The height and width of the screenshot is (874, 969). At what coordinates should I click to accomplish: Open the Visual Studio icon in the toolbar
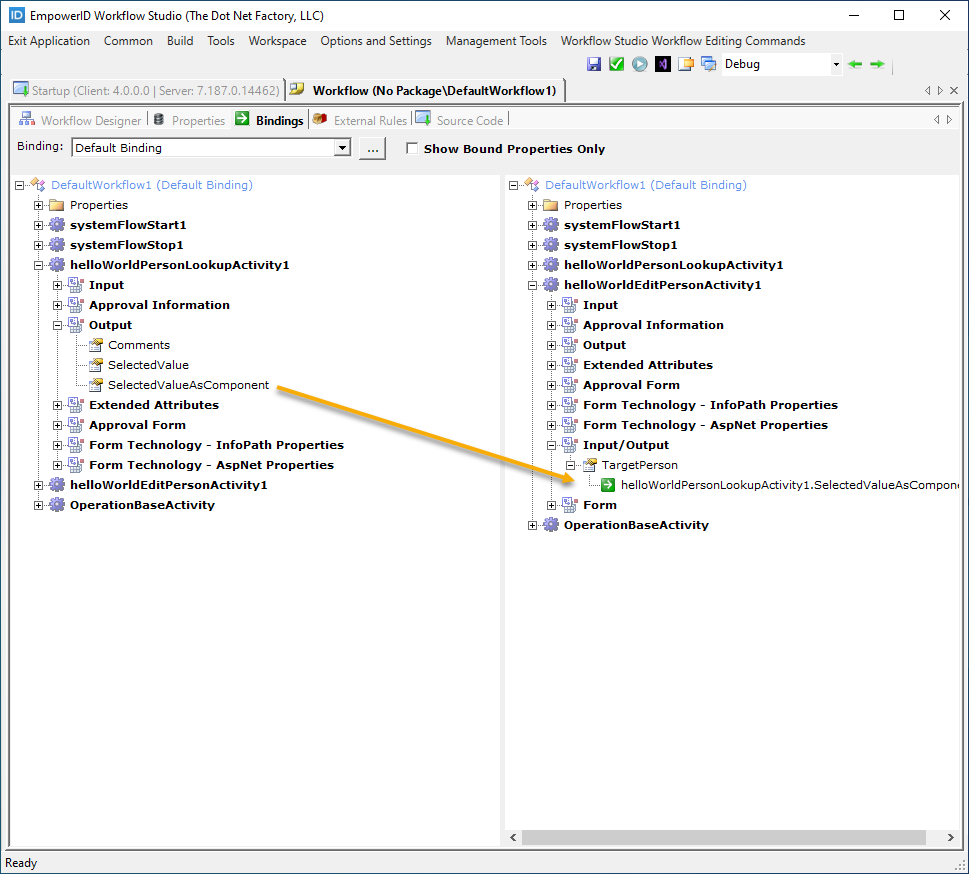[663, 63]
